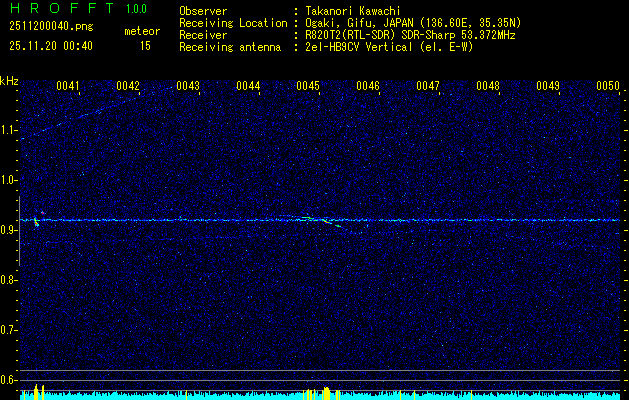This screenshot has width=629, height=400.
Task: Select the 0.9 frequency axis label
Action: click(x=9, y=230)
